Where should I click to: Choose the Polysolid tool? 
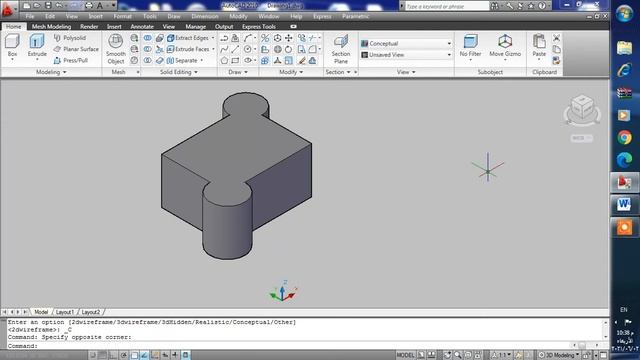tap(70, 38)
